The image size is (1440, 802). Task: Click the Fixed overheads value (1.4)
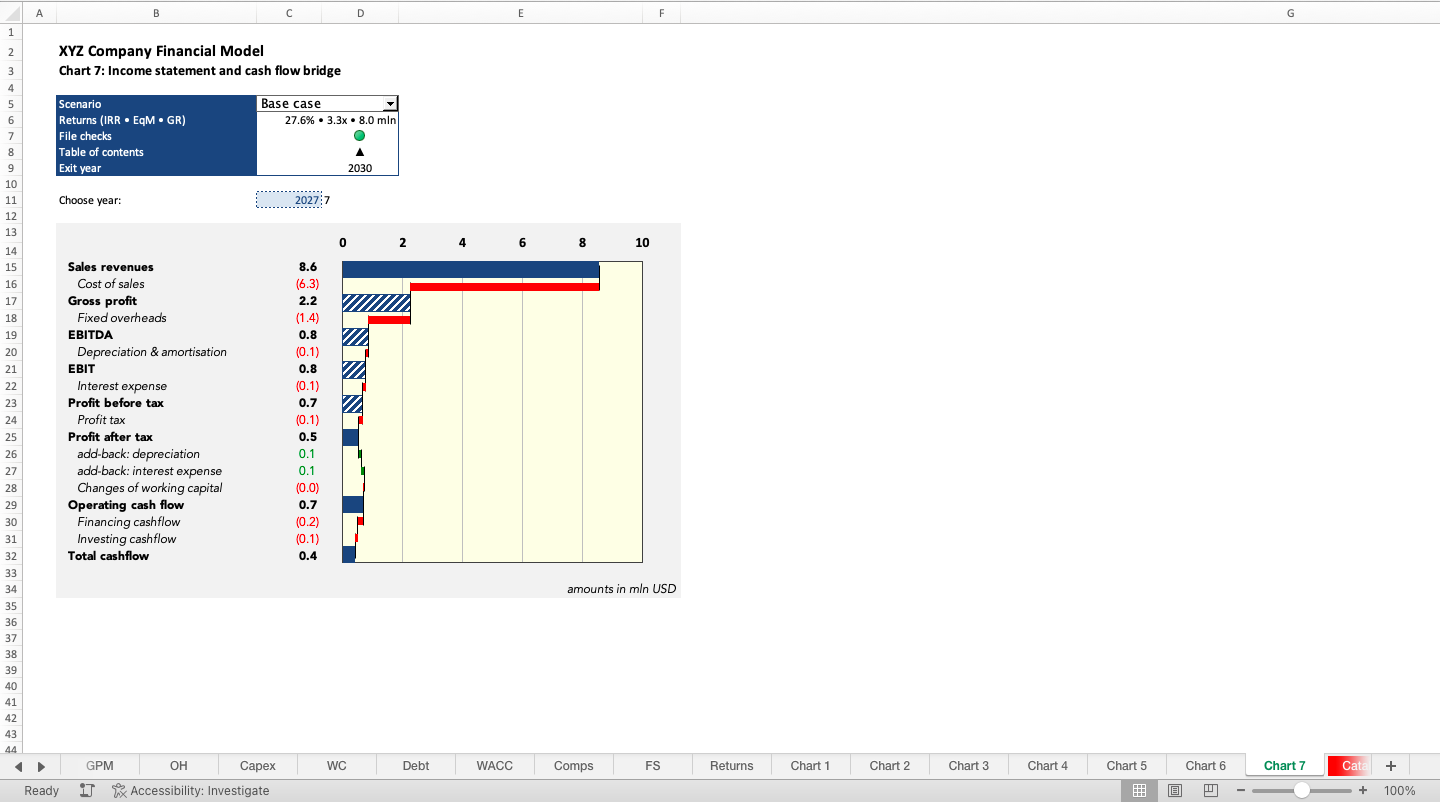click(x=307, y=318)
